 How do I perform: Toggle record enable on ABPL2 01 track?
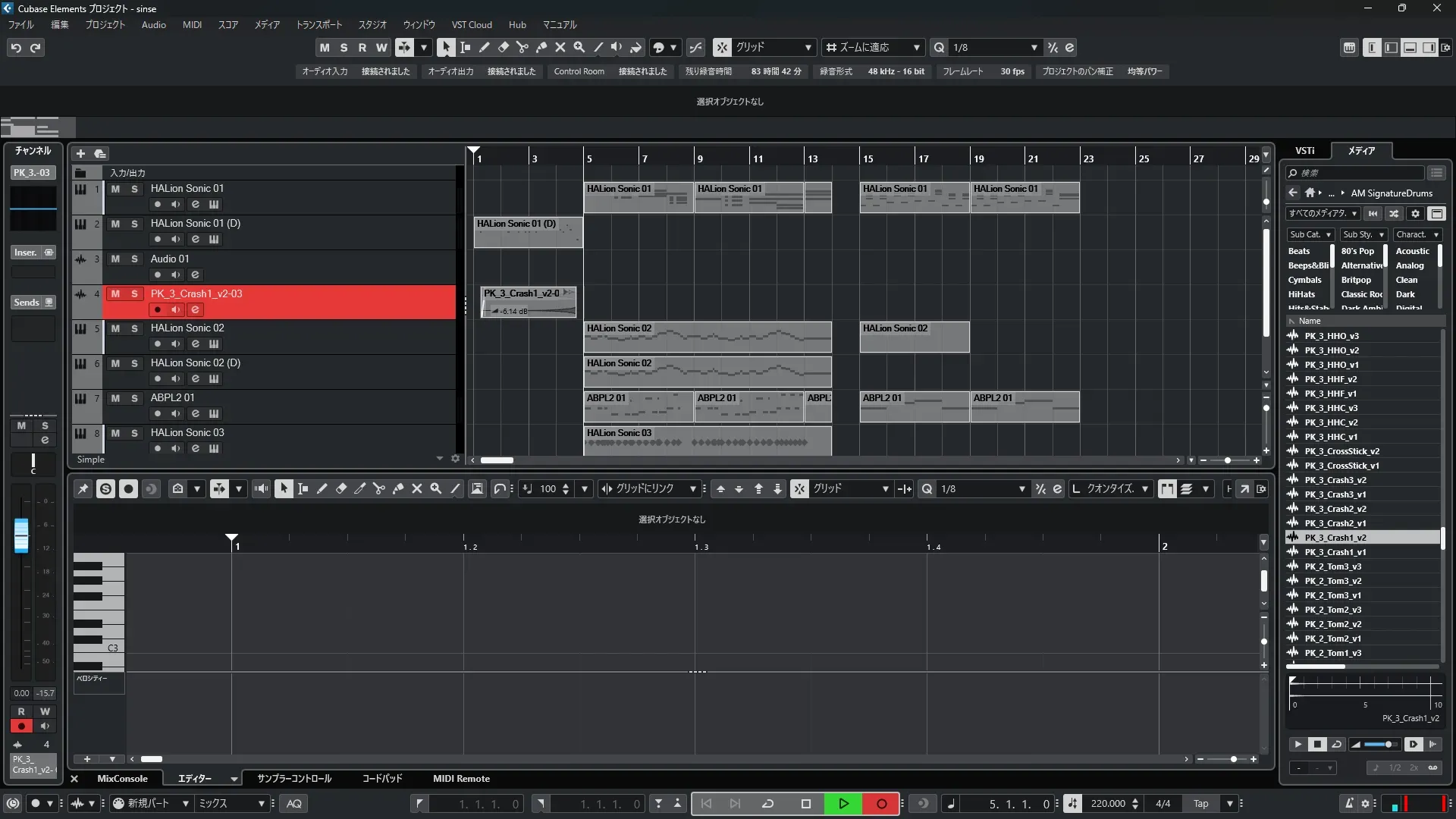(x=157, y=414)
